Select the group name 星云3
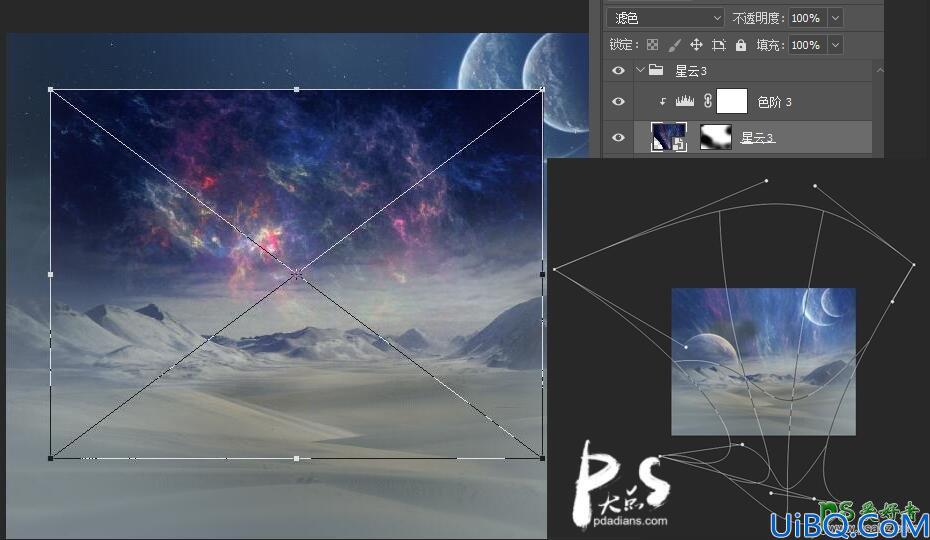 (x=691, y=71)
